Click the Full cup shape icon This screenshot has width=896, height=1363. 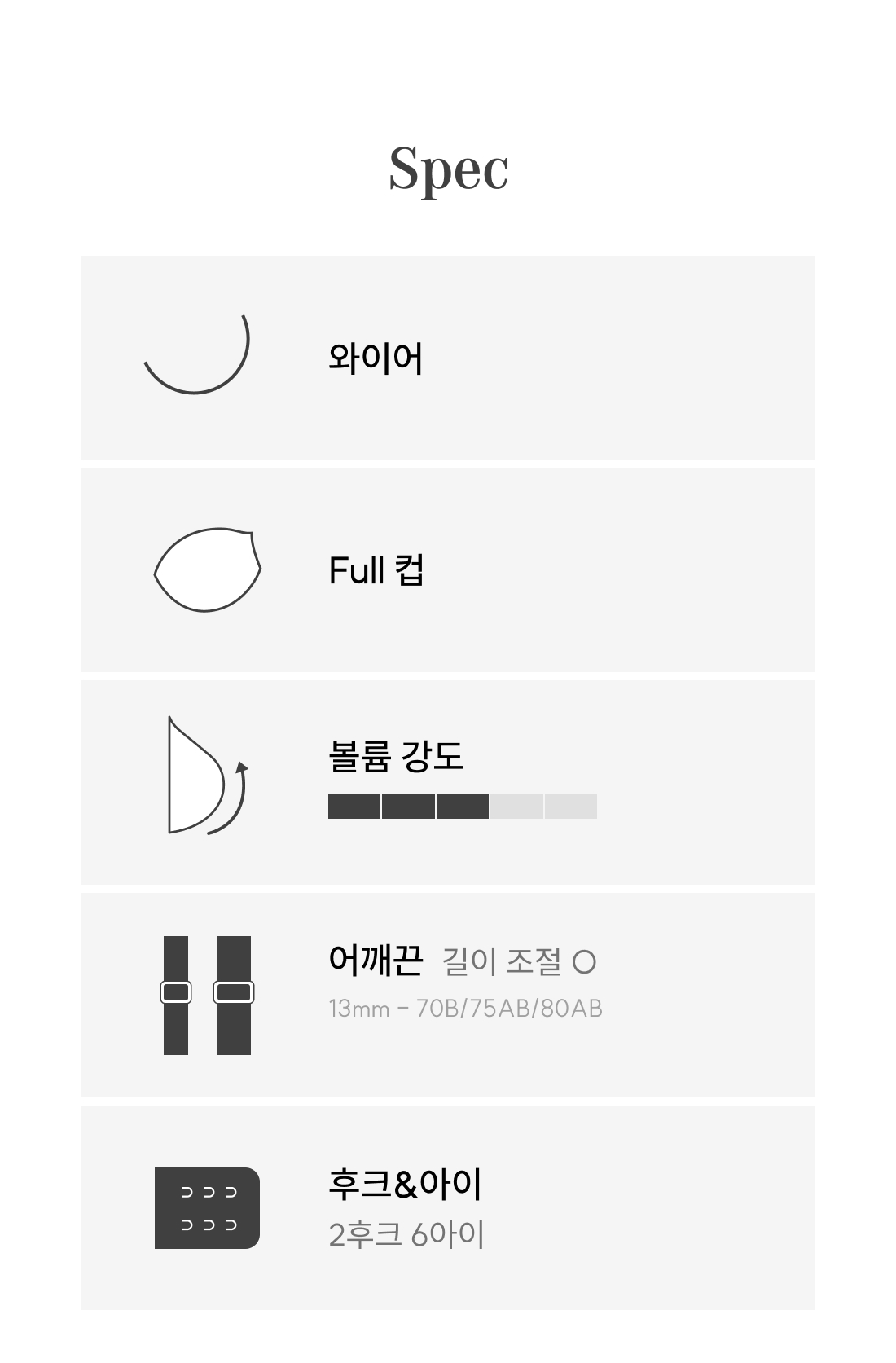coord(208,569)
